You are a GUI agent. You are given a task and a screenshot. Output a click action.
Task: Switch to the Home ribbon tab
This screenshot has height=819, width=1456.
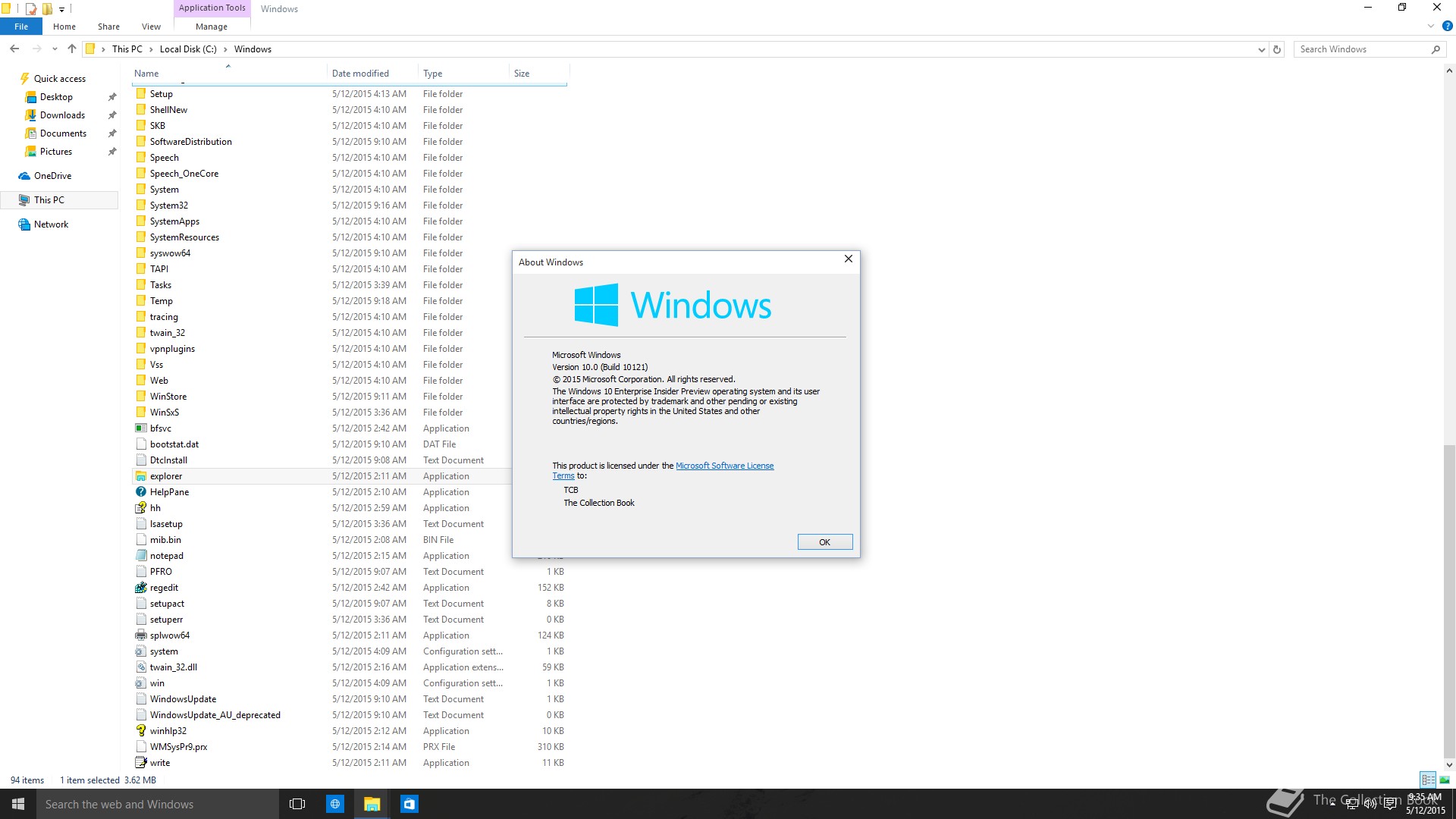(x=64, y=27)
